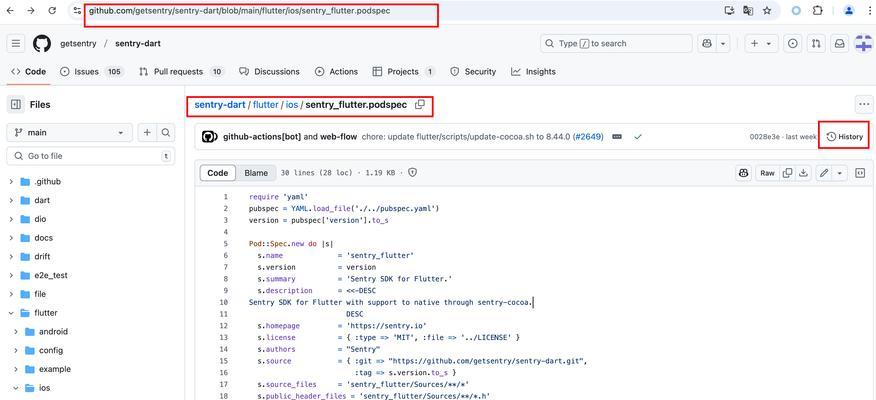This screenshot has height=400, width=876.
Task: Ask Copilot about this file icon
Action: pyautogui.click(x=743, y=173)
